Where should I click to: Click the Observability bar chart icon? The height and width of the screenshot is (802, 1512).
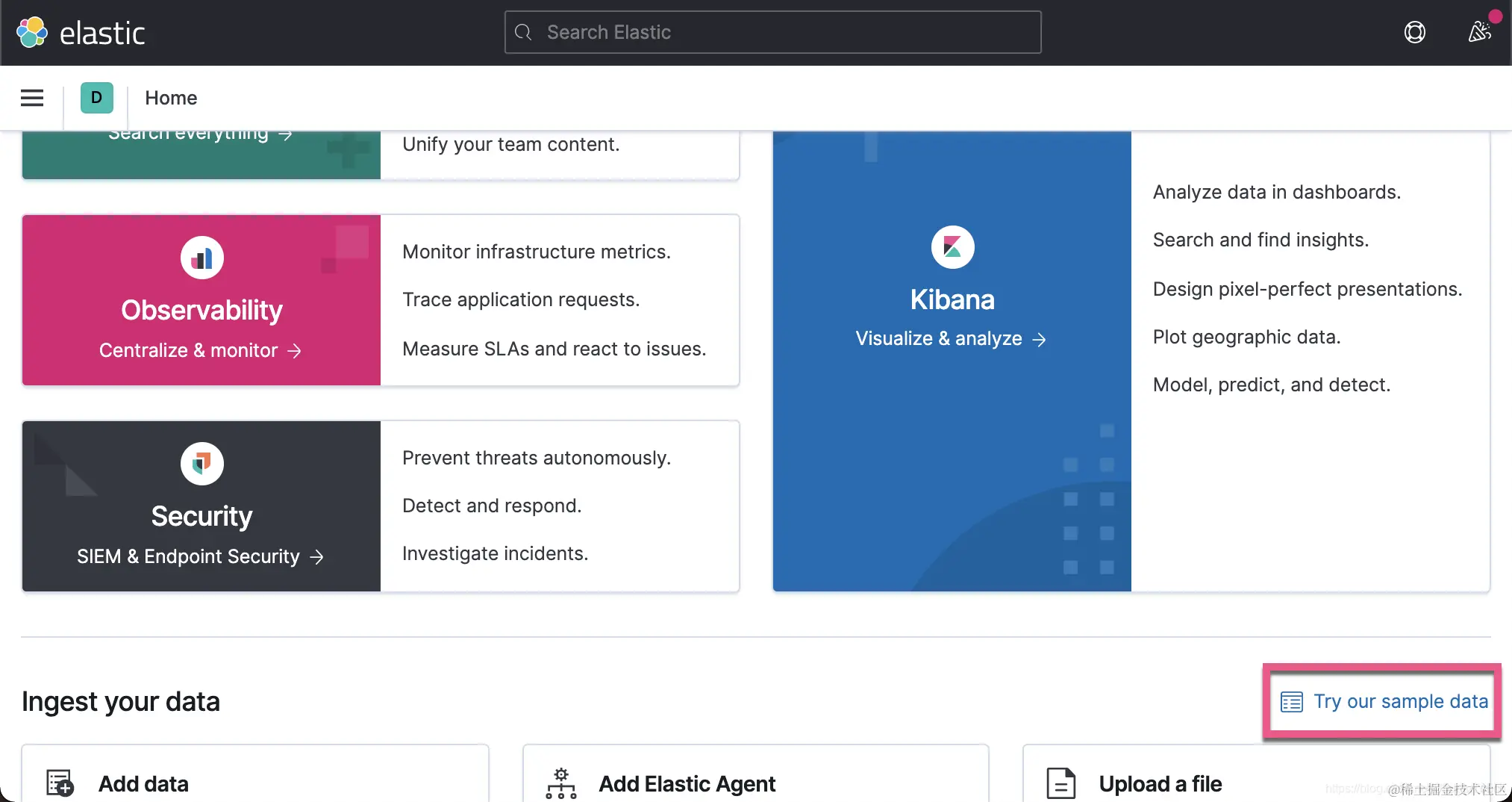point(202,258)
